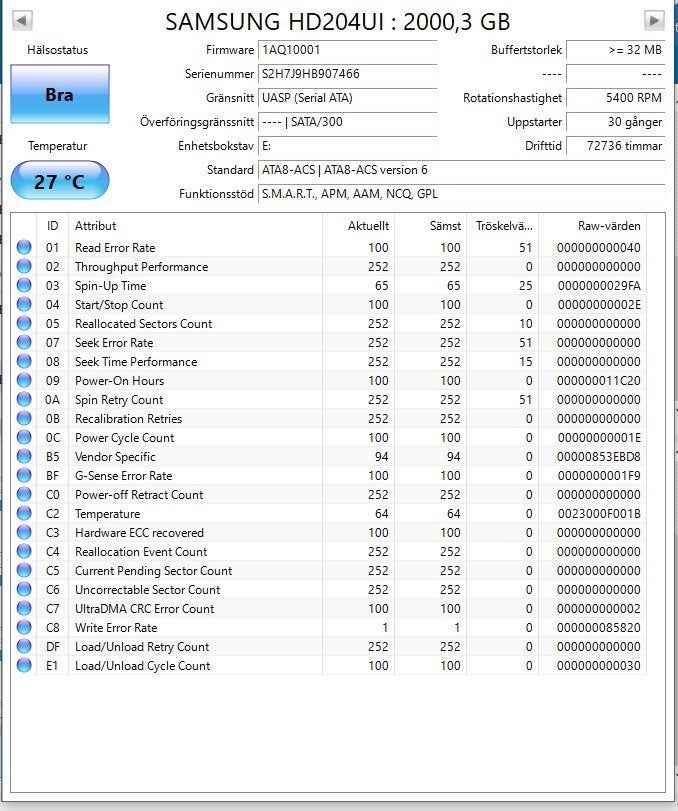678x811 pixels.
Task: Select the Current Pending Sector Count row
Action: tap(328, 571)
